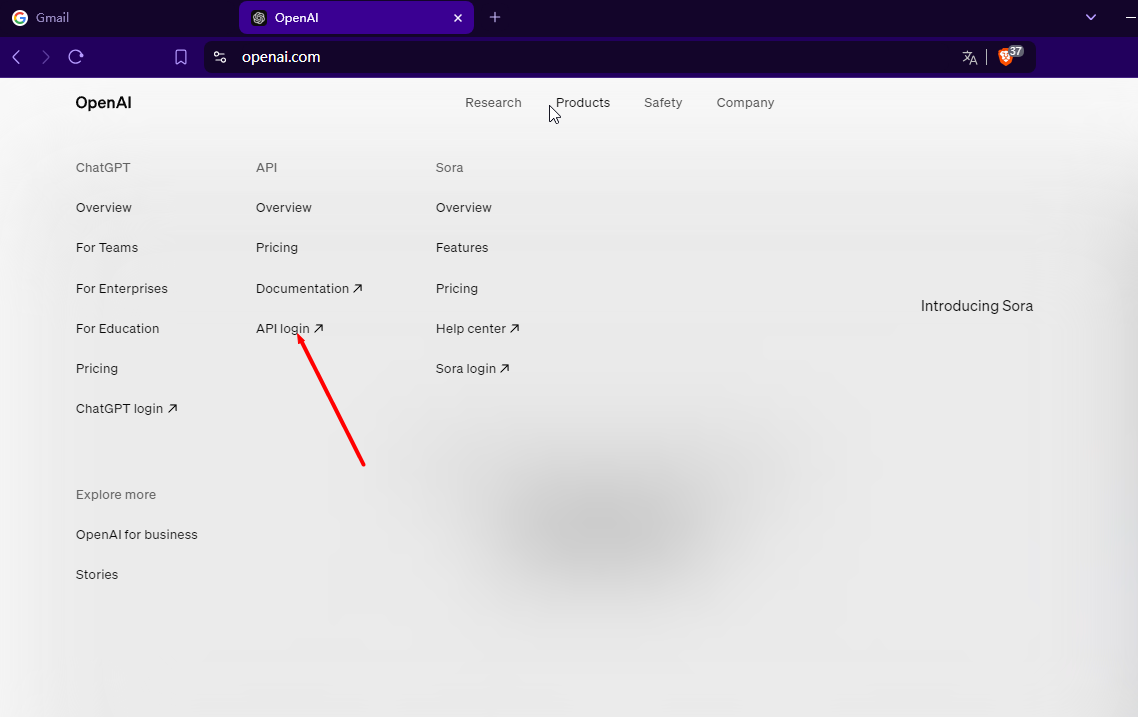Open site settings icon in address bar
The image size is (1138, 717).
(x=220, y=57)
